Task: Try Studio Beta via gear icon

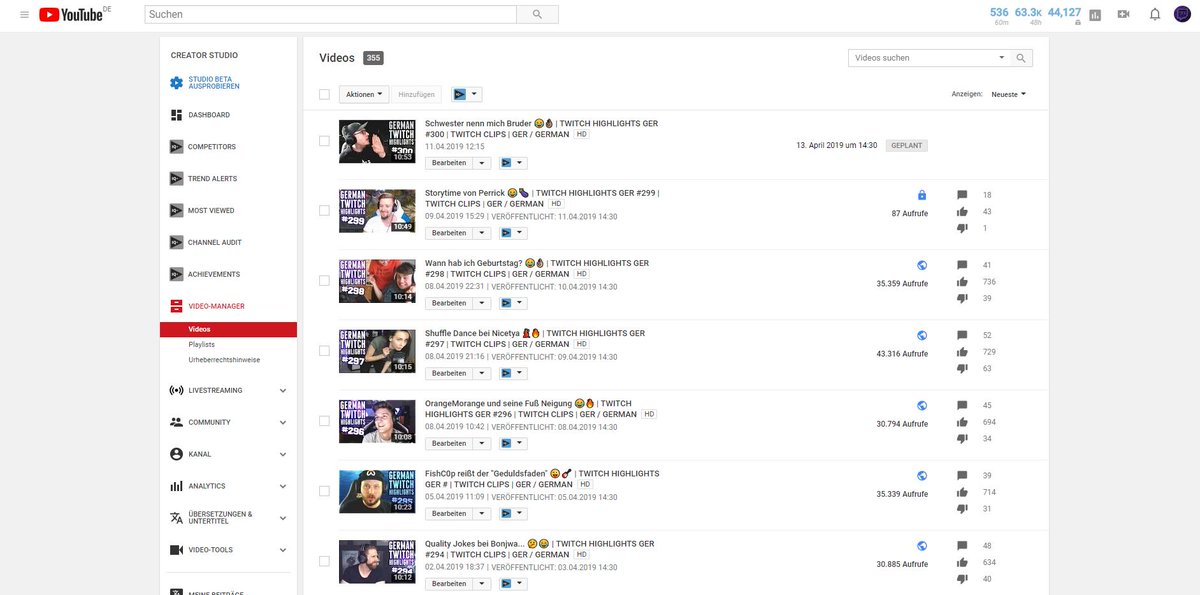Action: point(176,83)
